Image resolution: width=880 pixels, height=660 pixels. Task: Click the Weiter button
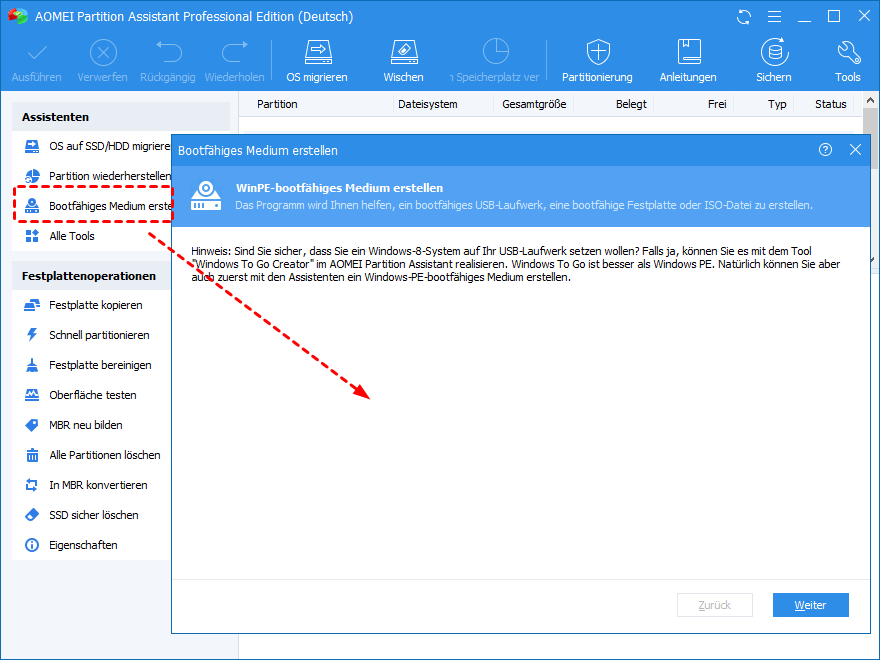(810, 605)
